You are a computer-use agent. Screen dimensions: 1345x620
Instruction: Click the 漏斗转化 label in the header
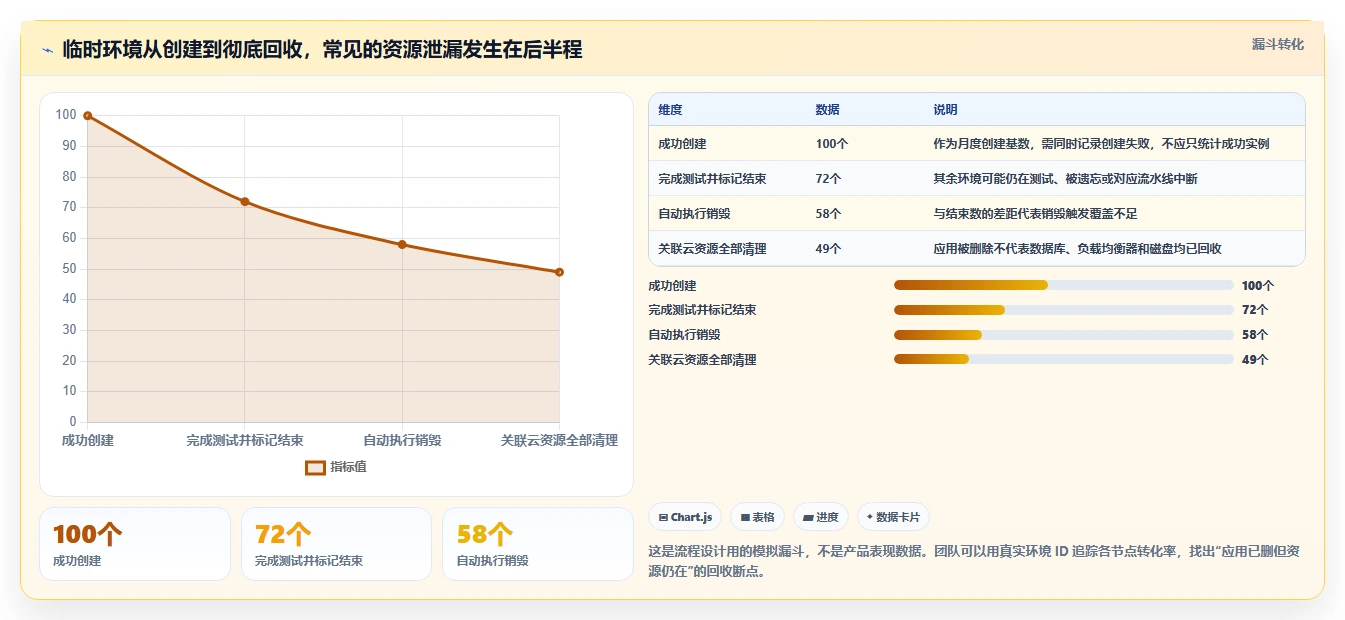[x=1278, y=44]
